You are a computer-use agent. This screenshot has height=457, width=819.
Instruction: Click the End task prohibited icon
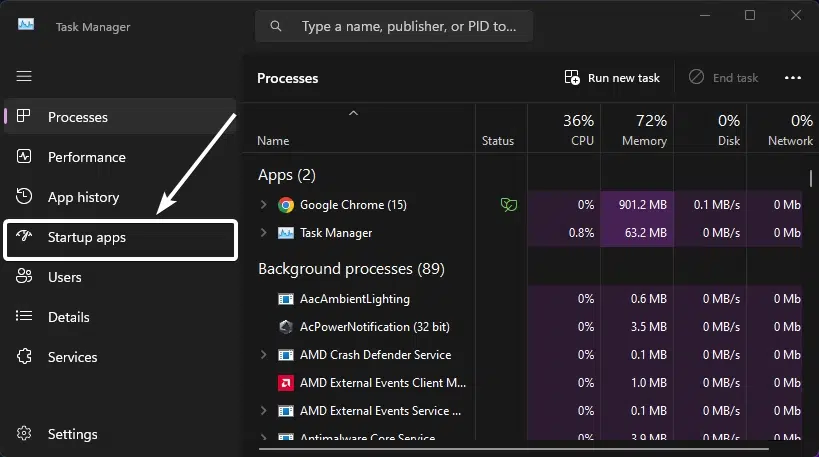[x=696, y=77]
